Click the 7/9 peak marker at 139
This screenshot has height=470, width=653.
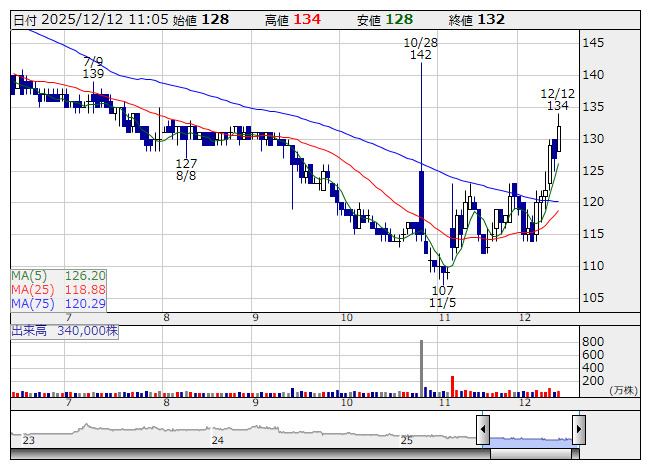(x=93, y=68)
